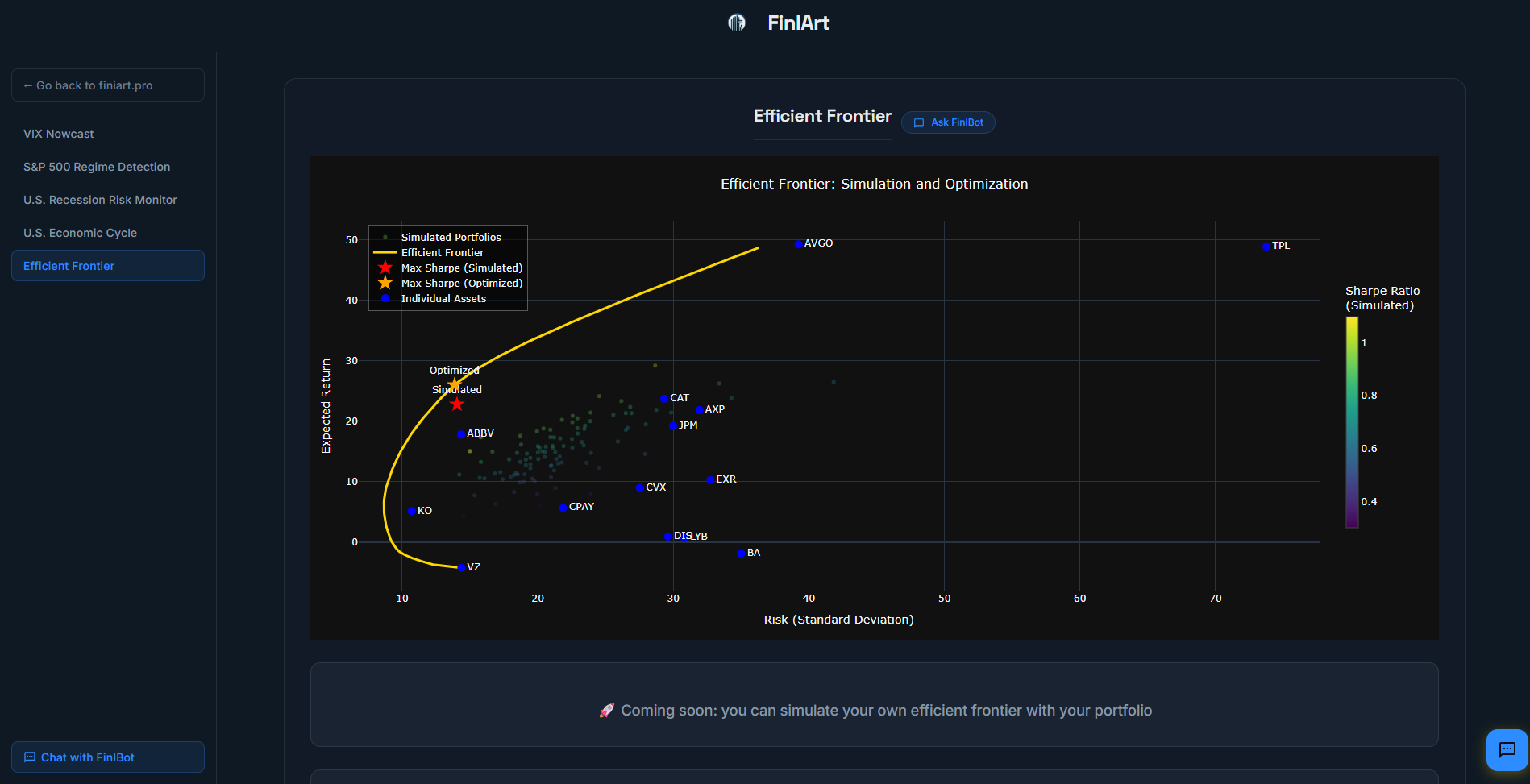Click the CPAY asset data point
The height and width of the screenshot is (784, 1530).
[x=563, y=508]
